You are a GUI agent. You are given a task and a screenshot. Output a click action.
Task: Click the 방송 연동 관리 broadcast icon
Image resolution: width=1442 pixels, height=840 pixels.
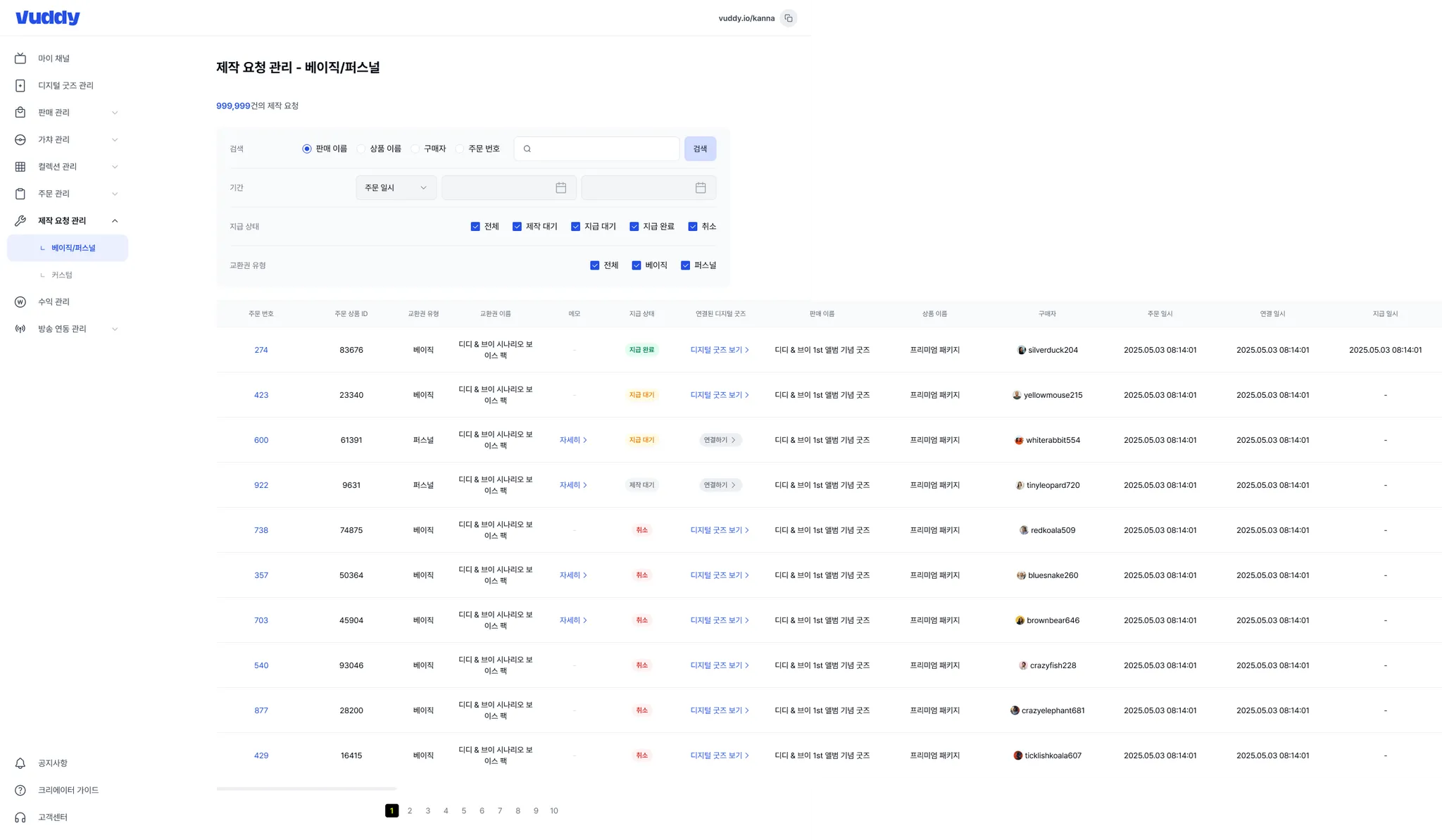[20, 329]
